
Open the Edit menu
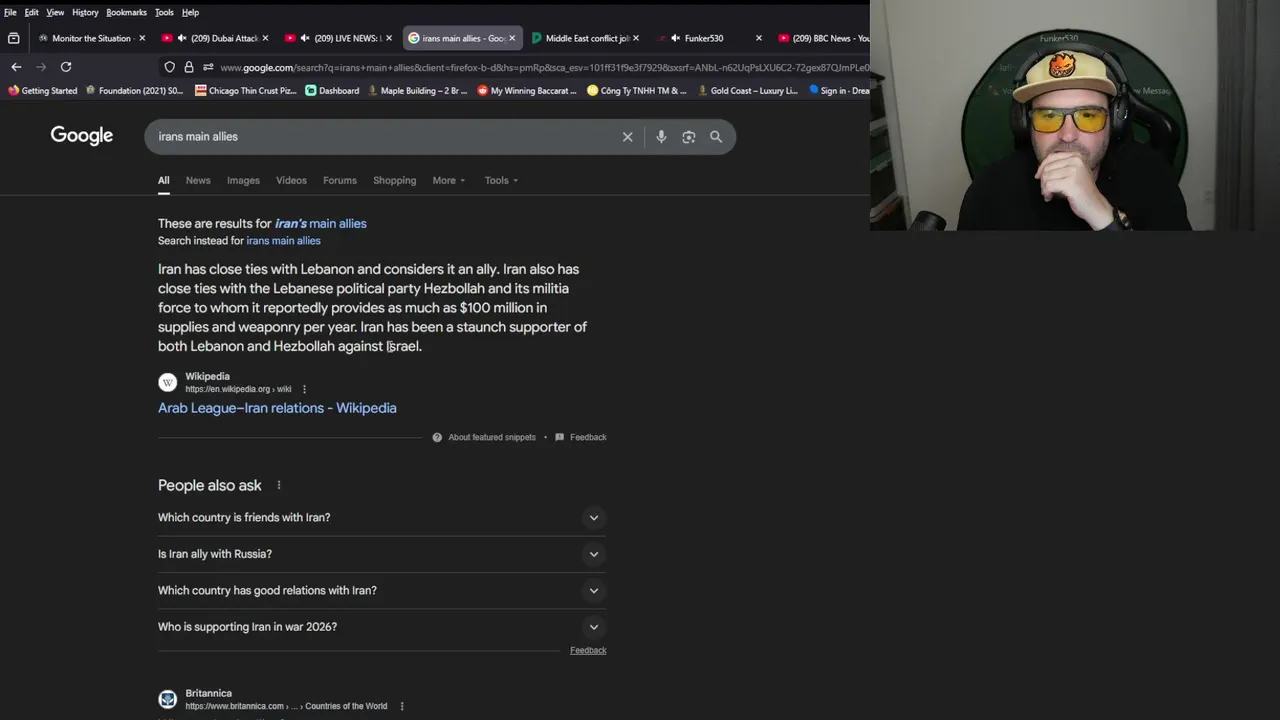[x=32, y=12]
